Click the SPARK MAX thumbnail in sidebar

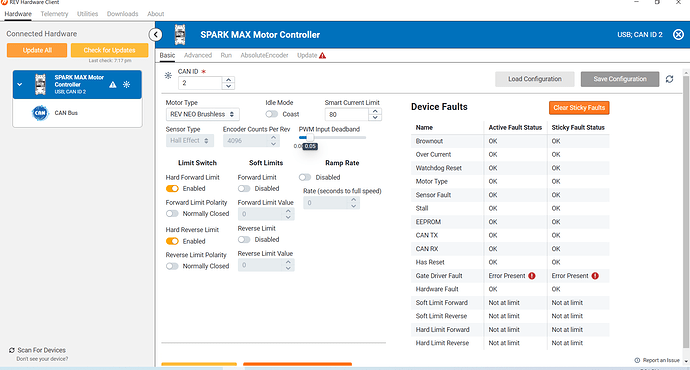[40, 84]
